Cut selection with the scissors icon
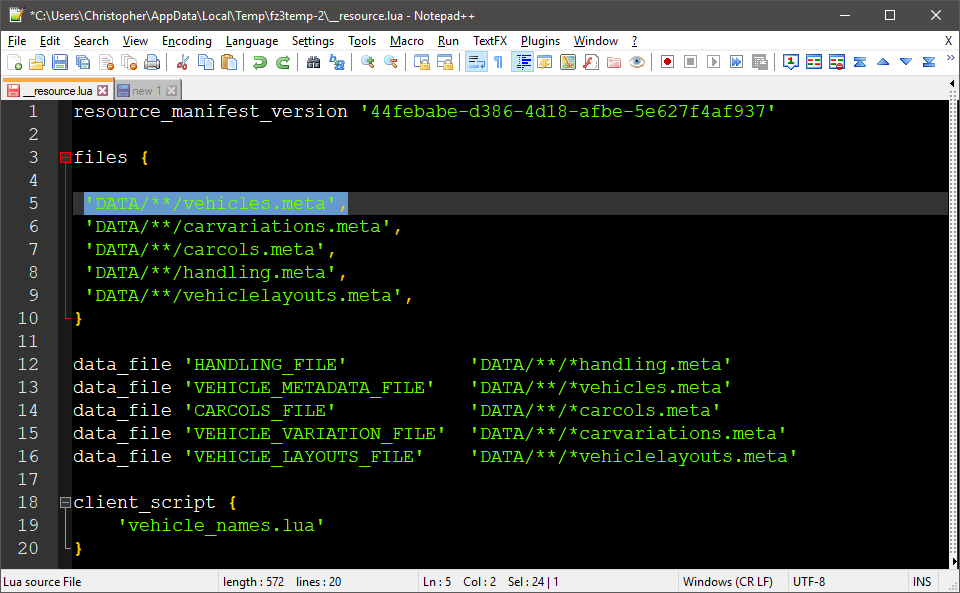Viewport: 960px width, 593px height. (182, 62)
